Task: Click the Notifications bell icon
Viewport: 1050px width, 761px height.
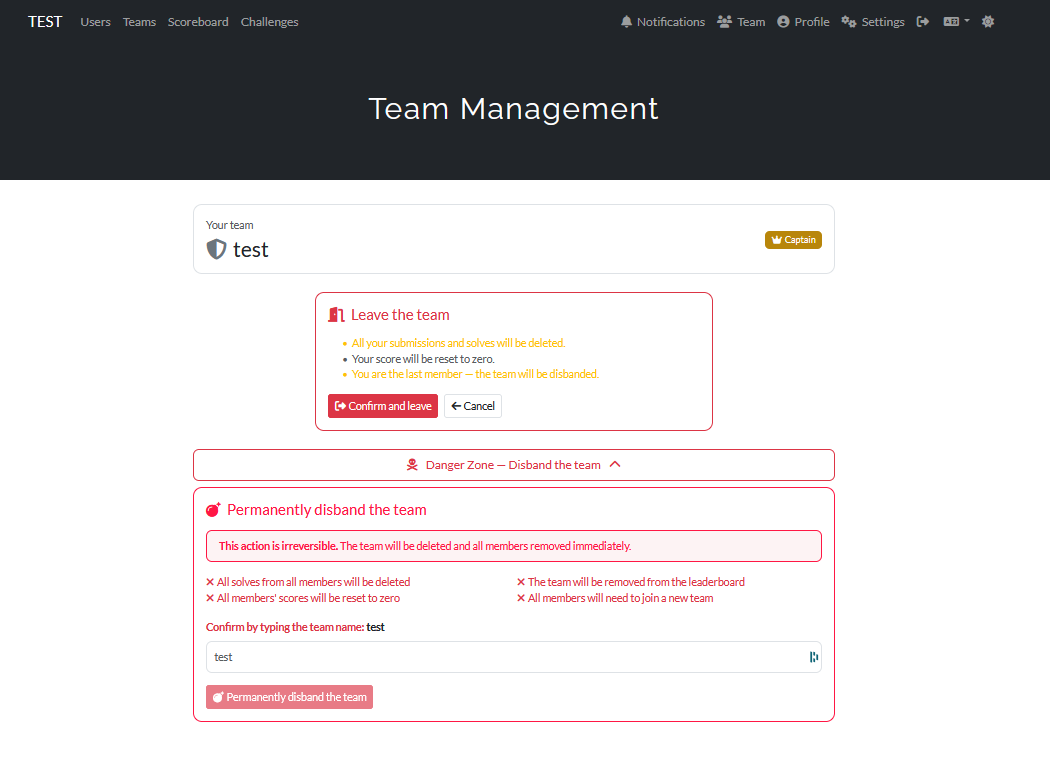Action: pos(627,22)
